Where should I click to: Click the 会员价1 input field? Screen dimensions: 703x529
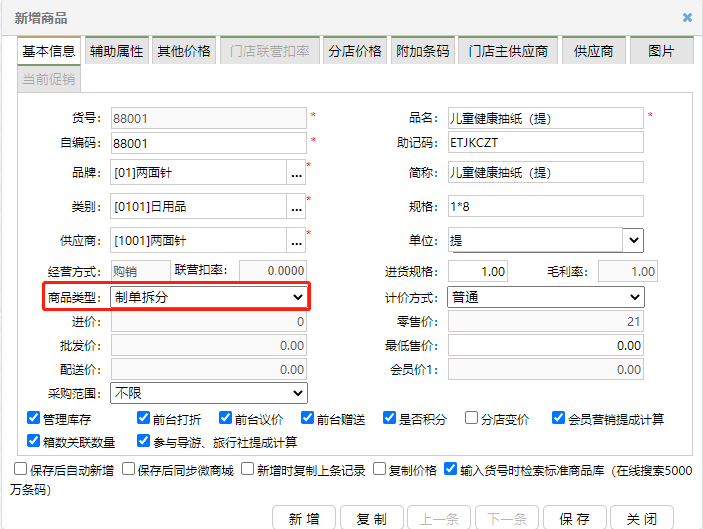click(x=546, y=369)
